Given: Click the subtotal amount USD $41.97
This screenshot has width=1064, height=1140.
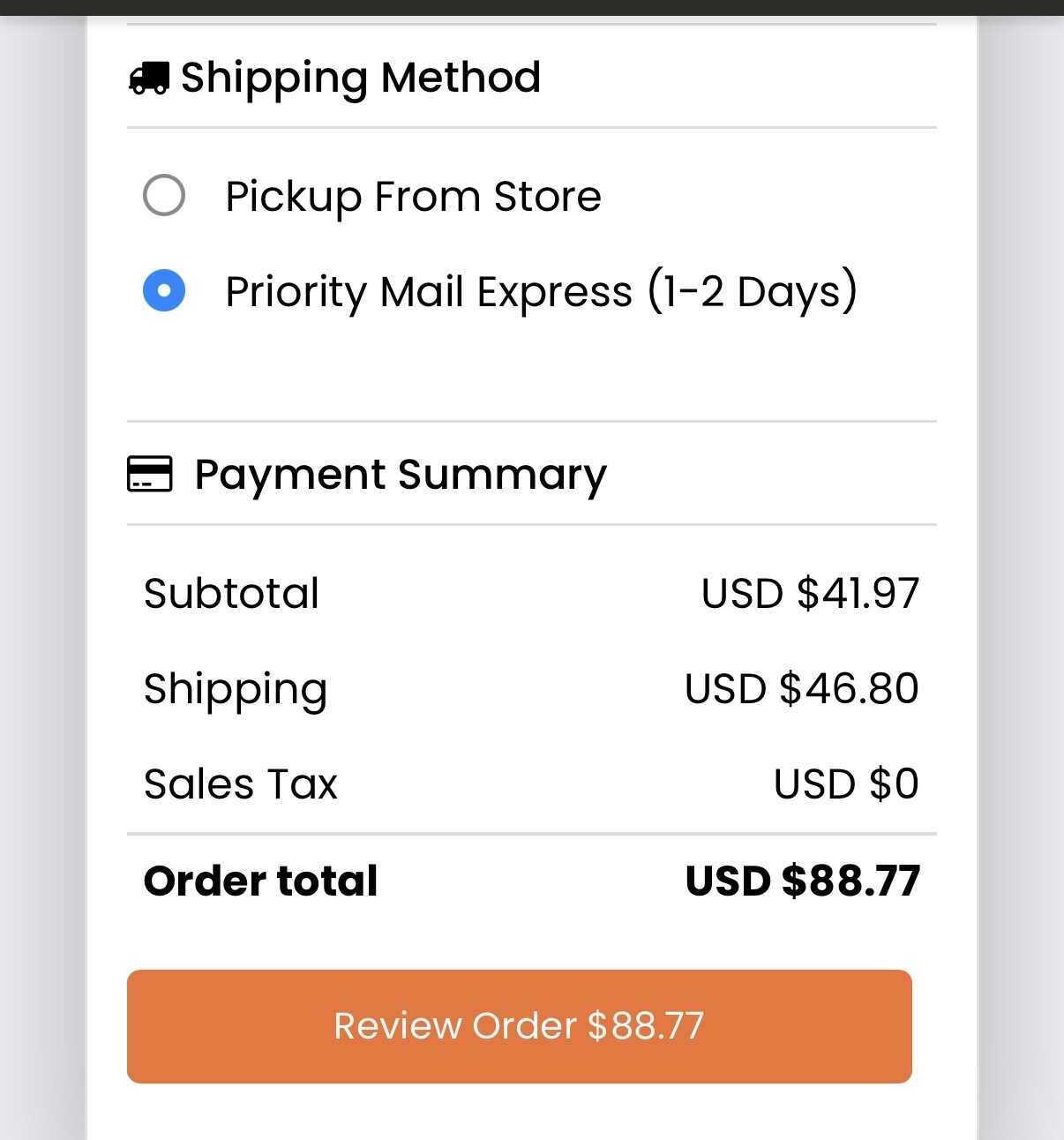Looking at the screenshot, I should 810,593.
